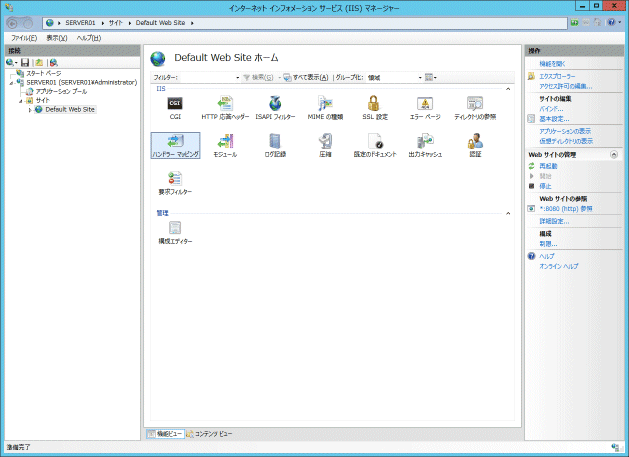Click the バインド... action link
629x457 pixels.
(x=551, y=109)
